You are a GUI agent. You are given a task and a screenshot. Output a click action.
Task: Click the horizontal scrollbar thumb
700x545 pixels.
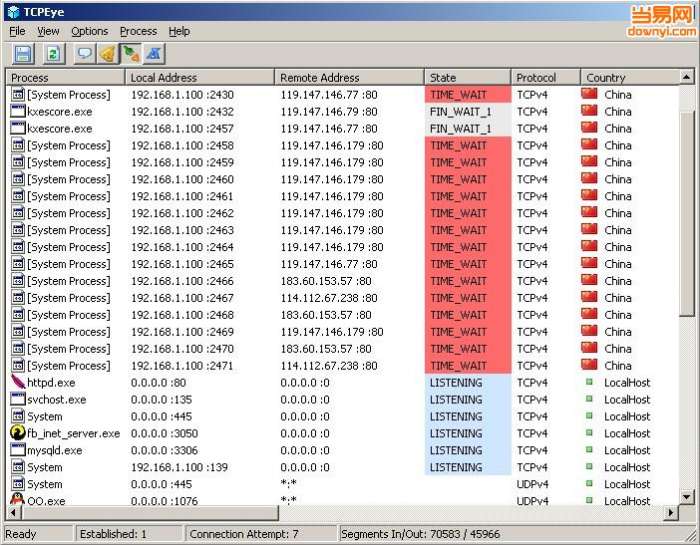click(150, 512)
